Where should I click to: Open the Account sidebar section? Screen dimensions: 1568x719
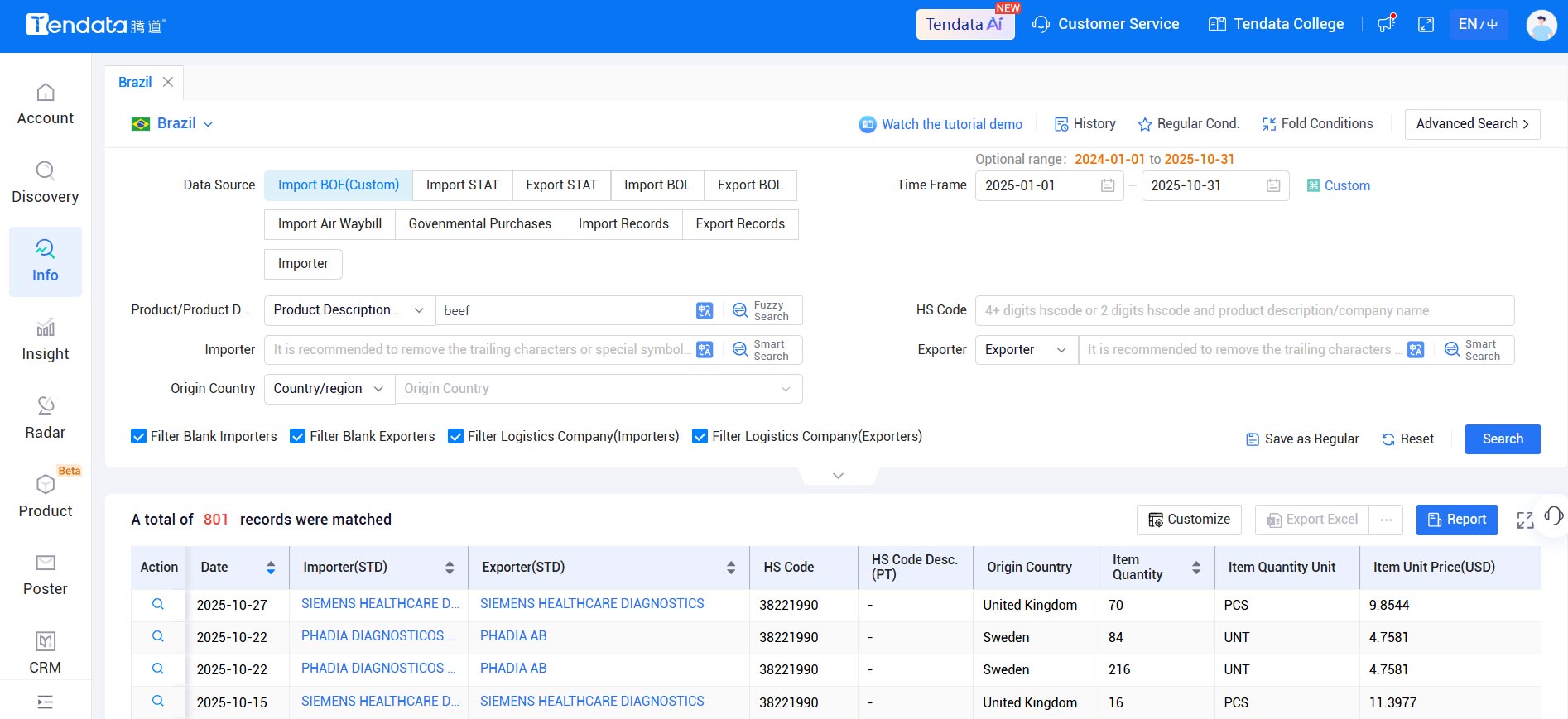(x=46, y=105)
